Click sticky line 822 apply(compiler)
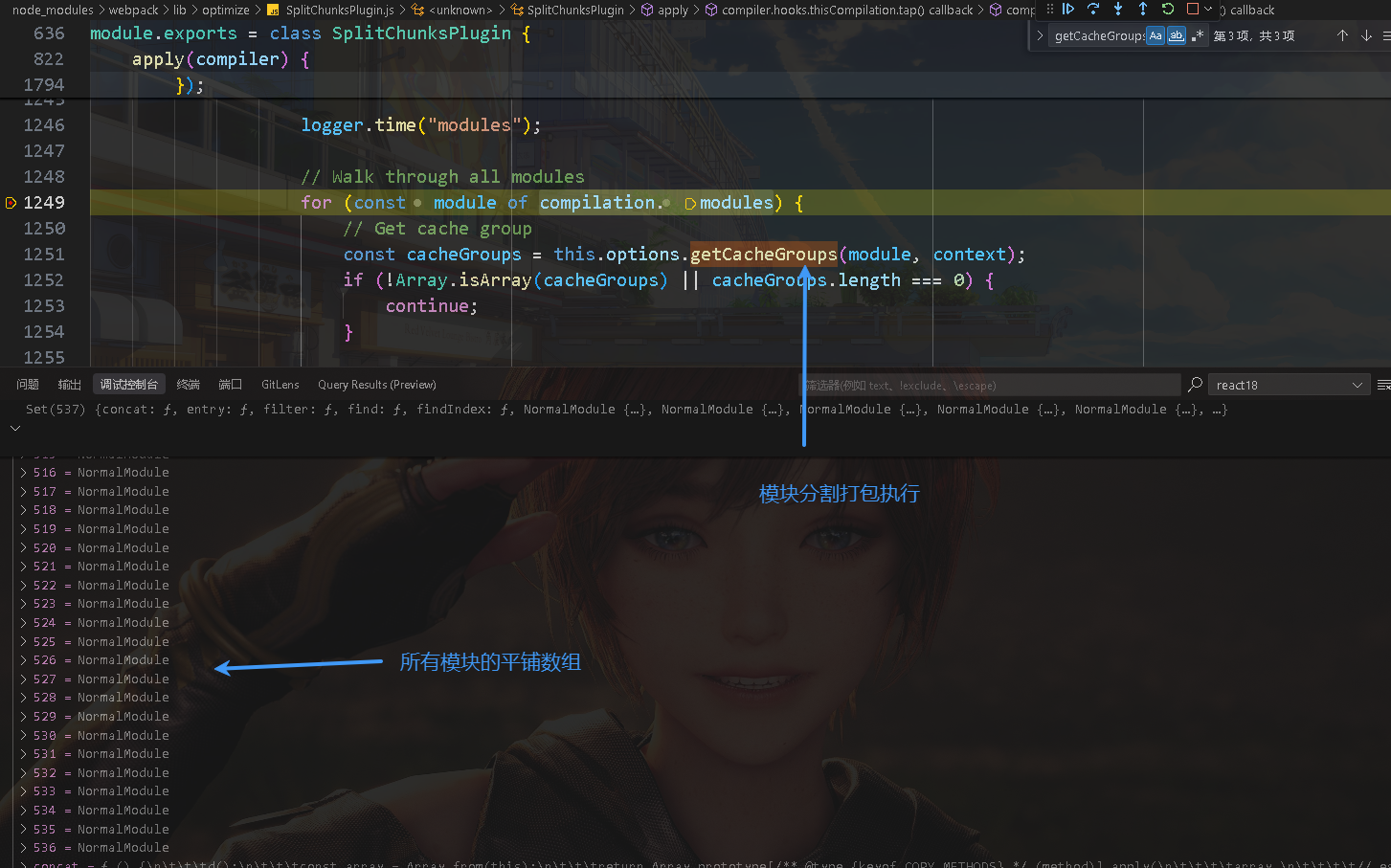 220,59
